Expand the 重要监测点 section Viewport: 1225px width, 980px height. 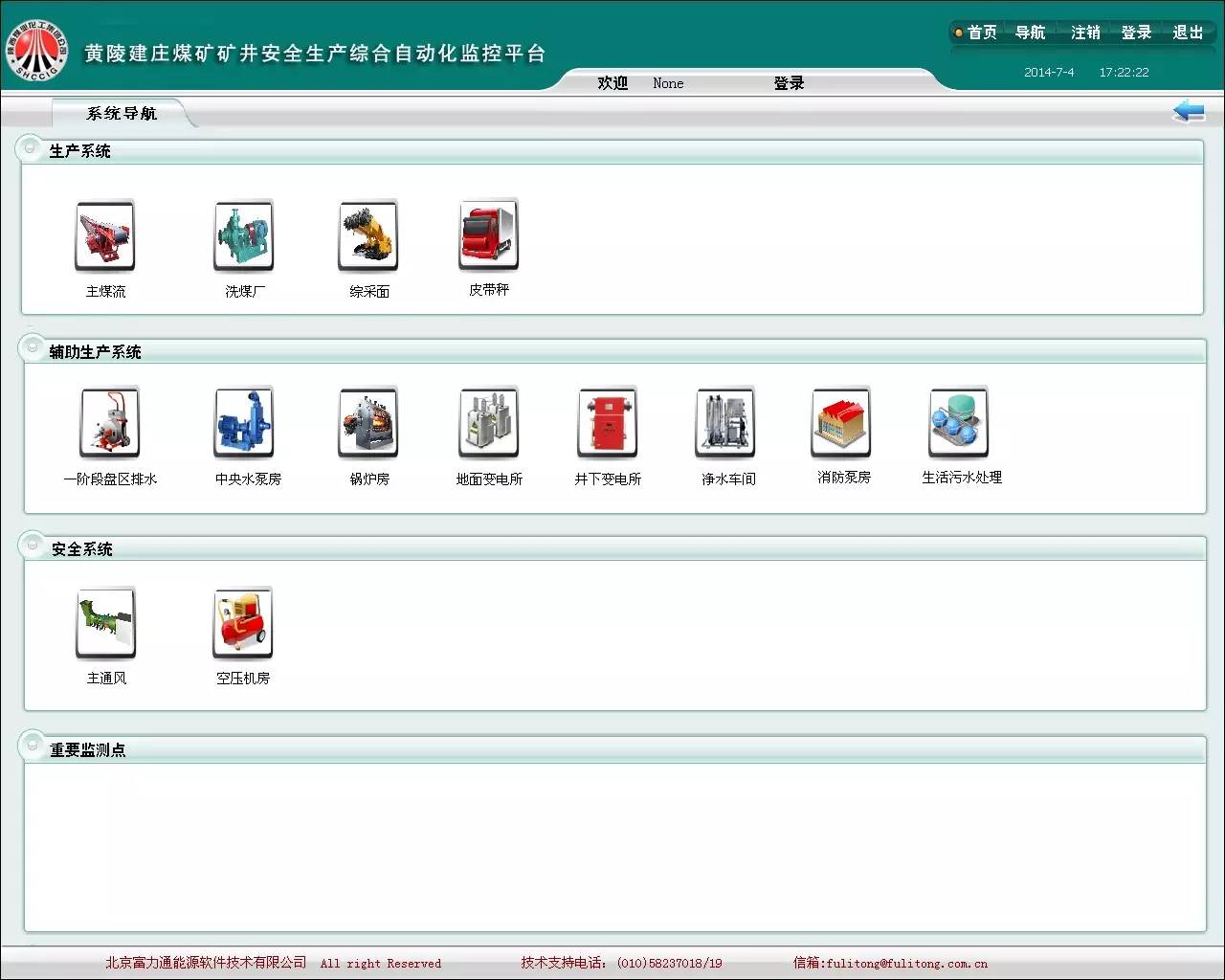tap(32, 746)
